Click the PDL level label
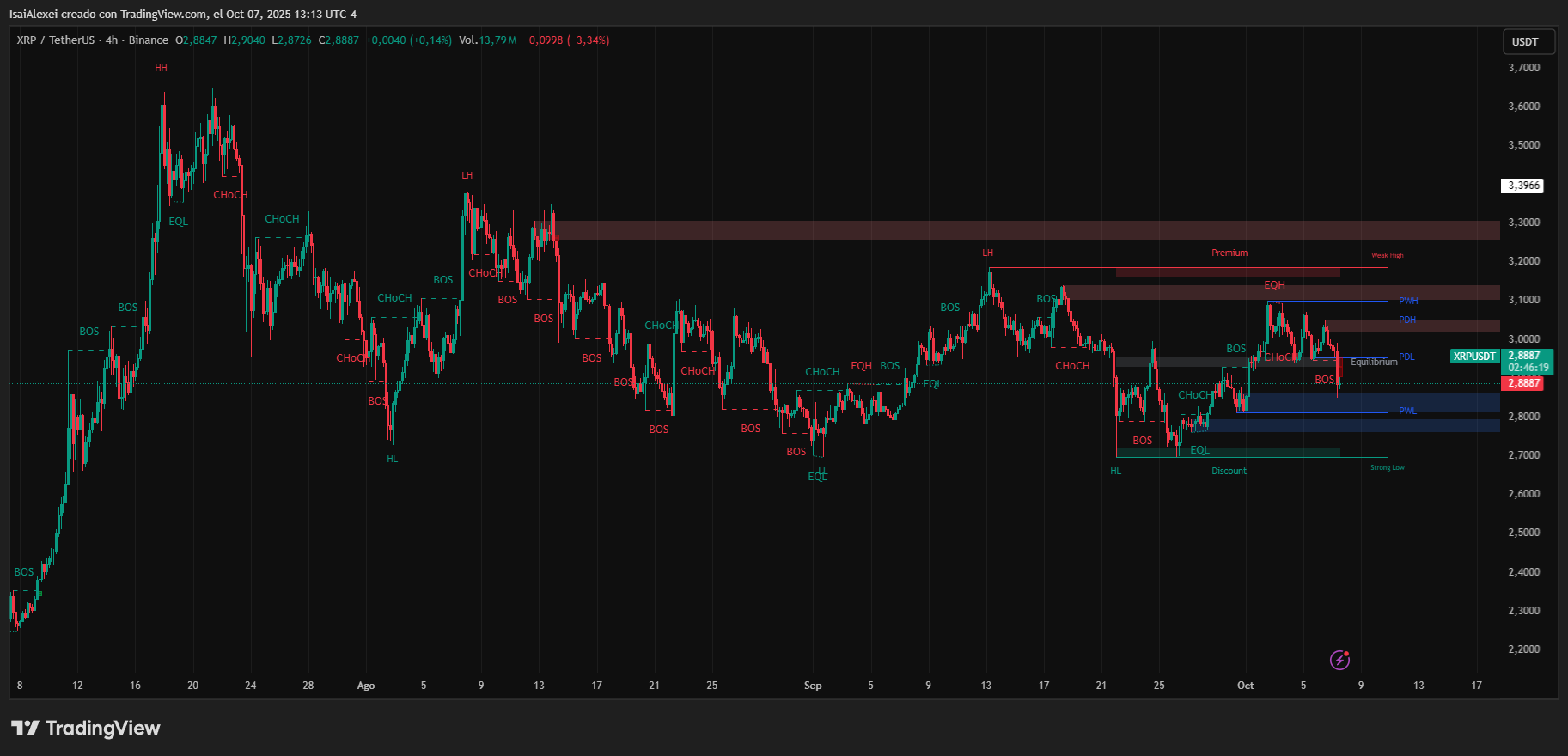Screen dimensions: 1568x756 (x=1406, y=357)
